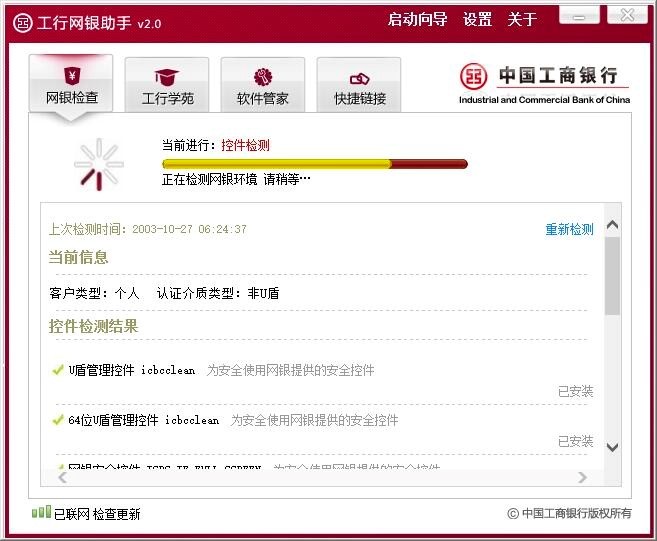Click the 控件检测 current step label
This screenshot has height=541, width=657.
(x=246, y=145)
